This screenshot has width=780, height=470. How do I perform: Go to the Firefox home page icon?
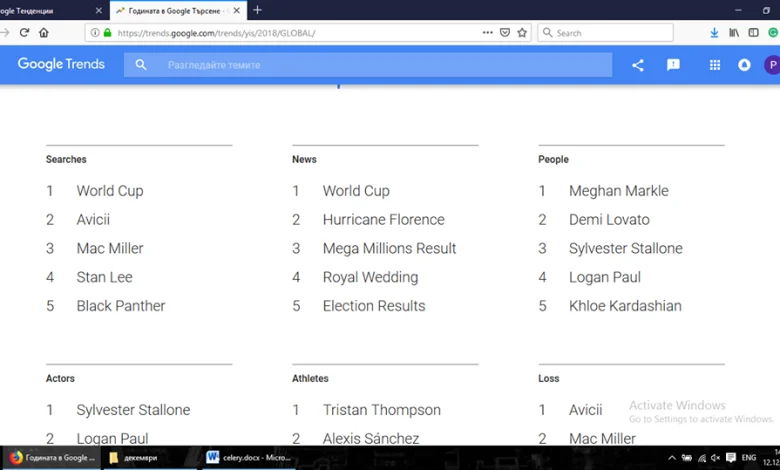(44, 33)
